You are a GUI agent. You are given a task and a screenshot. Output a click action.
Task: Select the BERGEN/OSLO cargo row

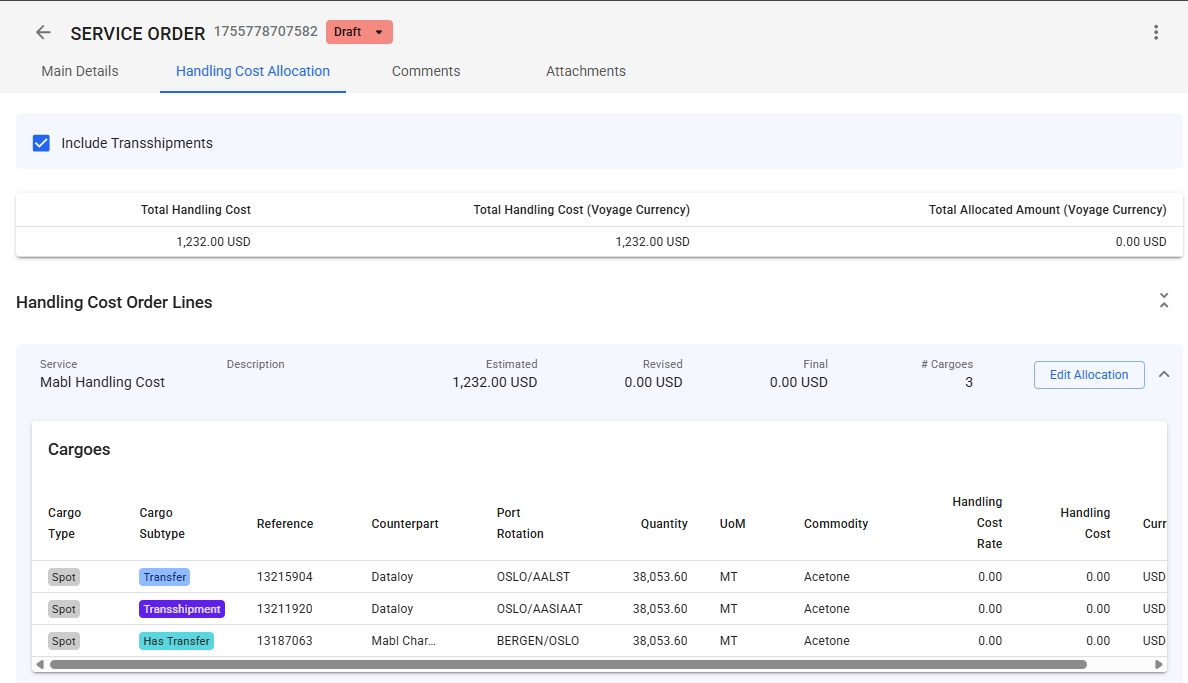pos(537,641)
